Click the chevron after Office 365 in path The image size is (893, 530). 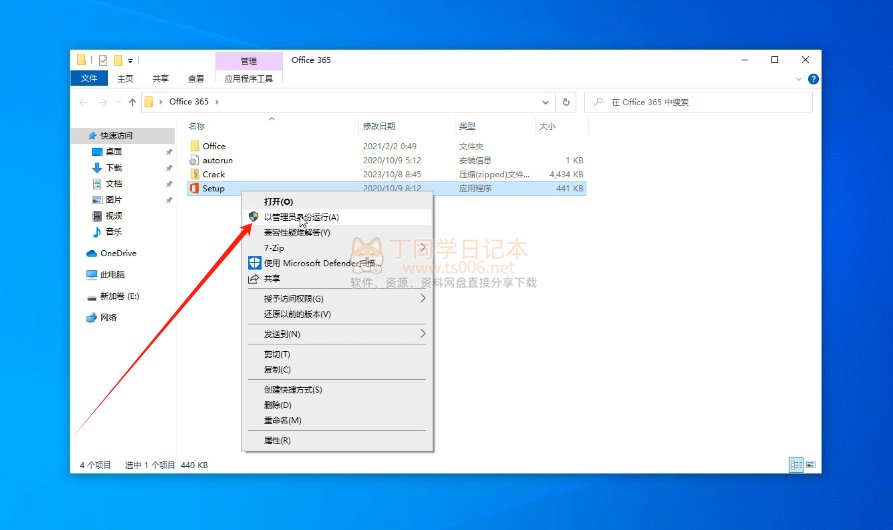click(217, 102)
